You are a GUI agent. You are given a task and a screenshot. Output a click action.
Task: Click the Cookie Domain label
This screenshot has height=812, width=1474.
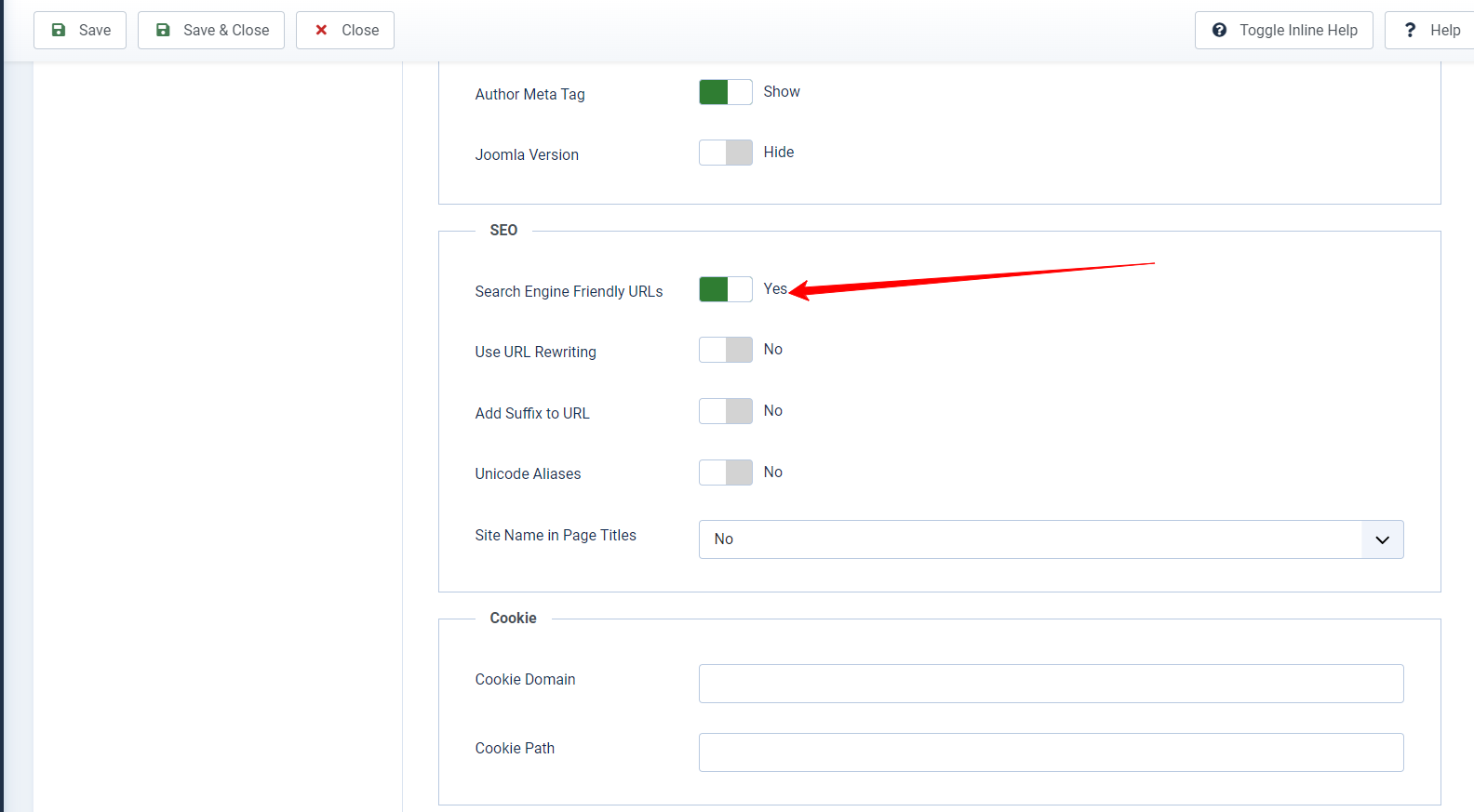pos(525,679)
